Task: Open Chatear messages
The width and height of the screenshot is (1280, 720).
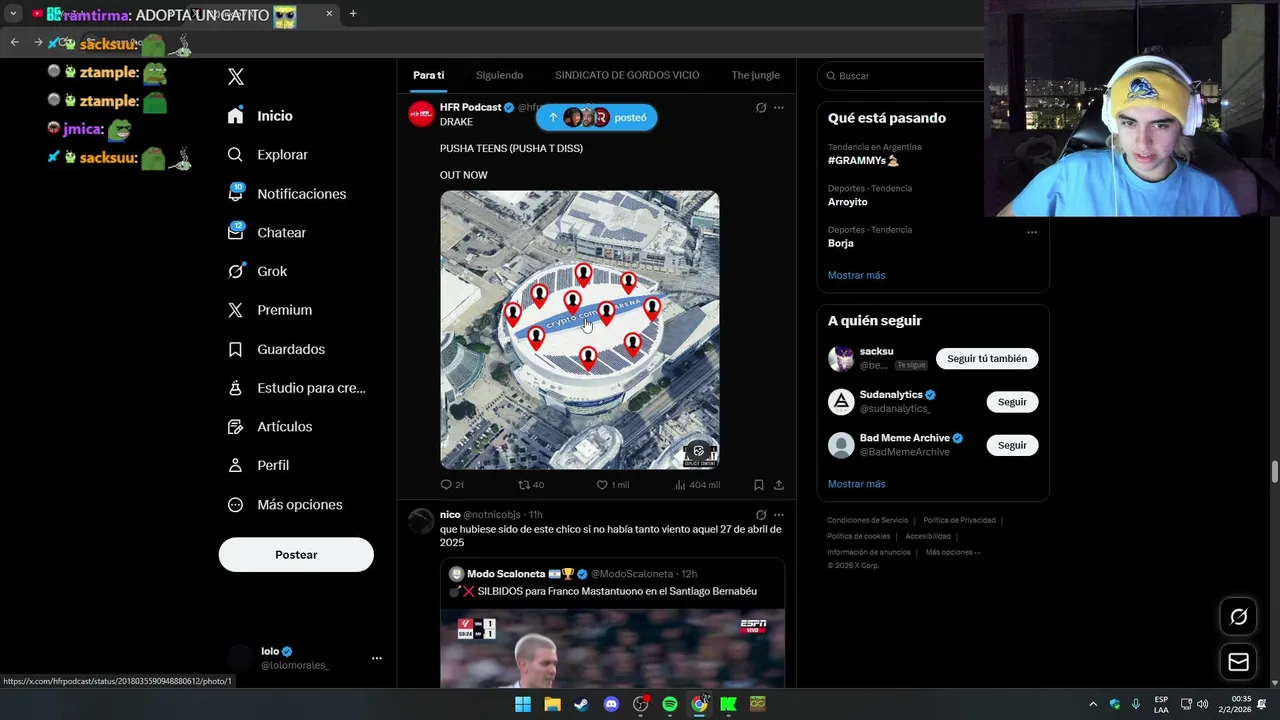Action: (266, 232)
